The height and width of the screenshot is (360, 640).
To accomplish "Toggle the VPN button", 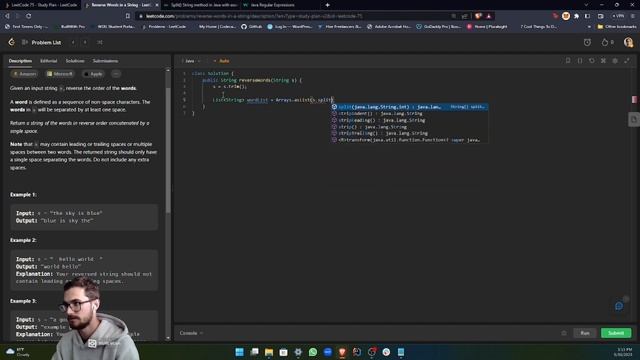I will coord(618,16).
